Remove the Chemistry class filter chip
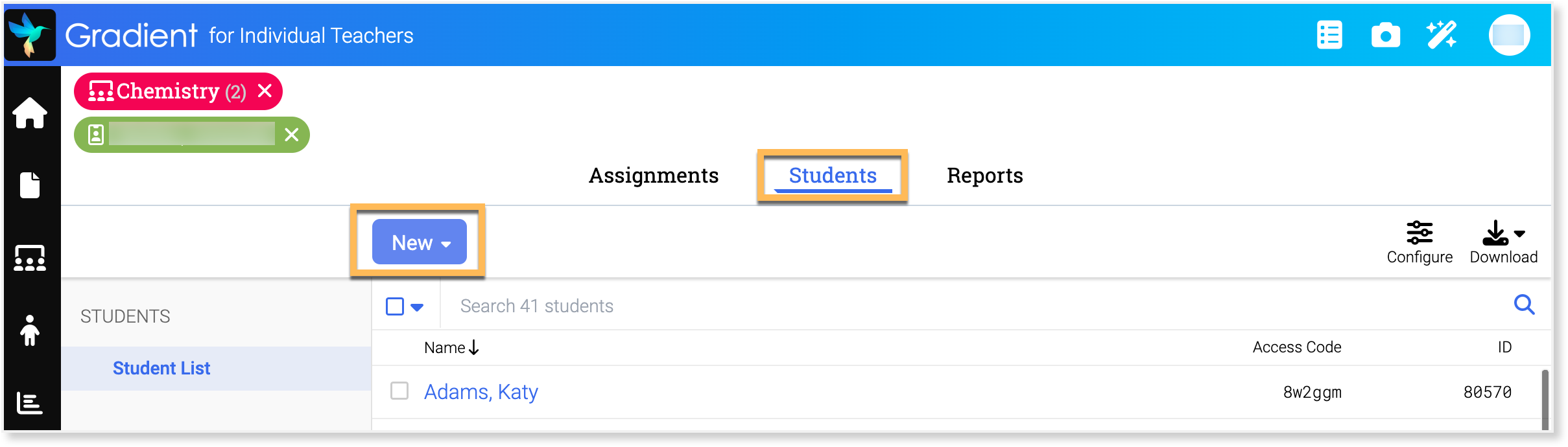The width and height of the screenshot is (1568, 447). pos(265,91)
